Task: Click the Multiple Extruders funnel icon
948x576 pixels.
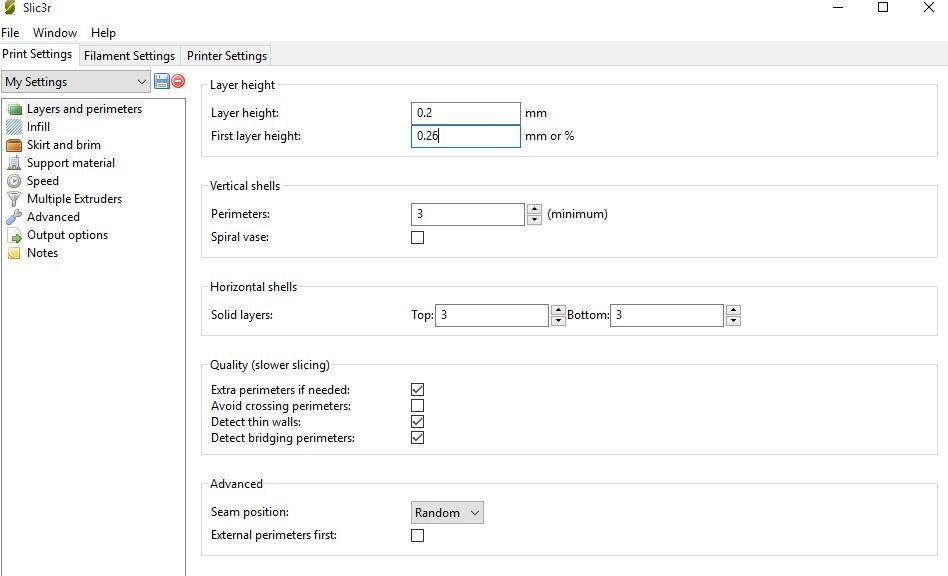Action: [x=14, y=199]
